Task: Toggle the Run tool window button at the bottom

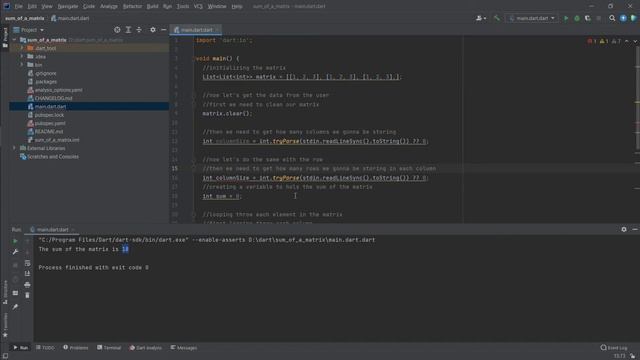Action: pyautogui.click(x=20, y=348)
